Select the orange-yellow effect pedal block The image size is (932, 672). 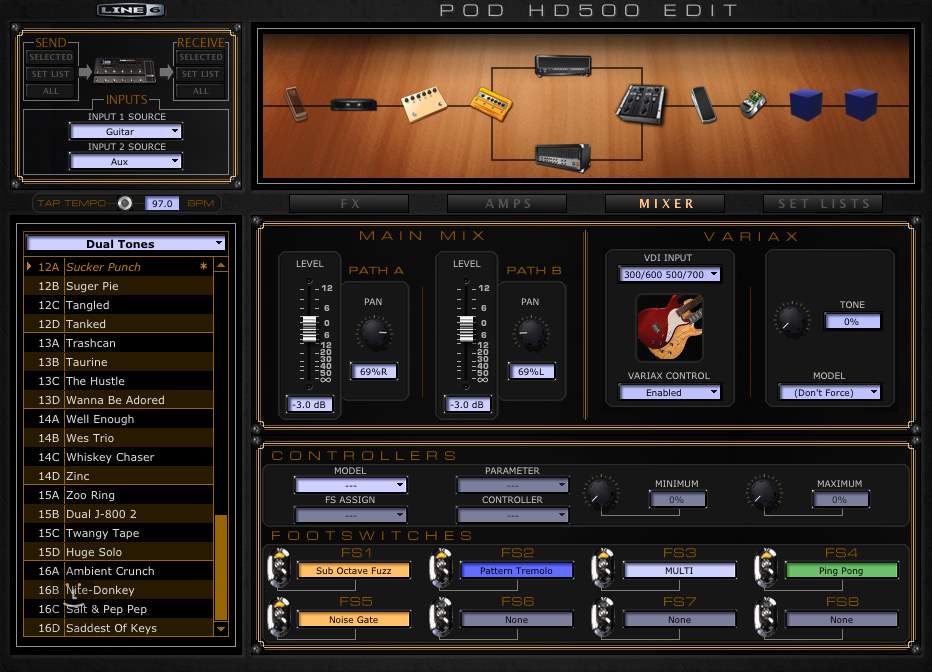tap(491, 103)
